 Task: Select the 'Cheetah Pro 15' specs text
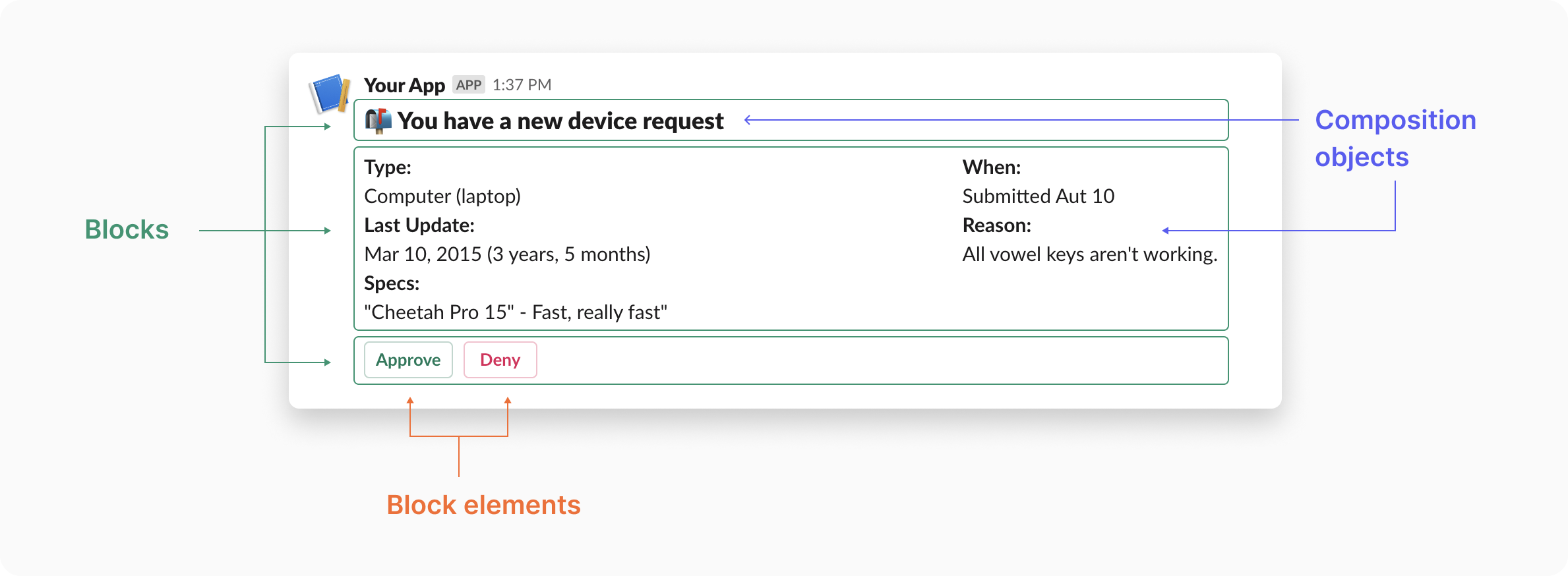(x=516, y=312)
